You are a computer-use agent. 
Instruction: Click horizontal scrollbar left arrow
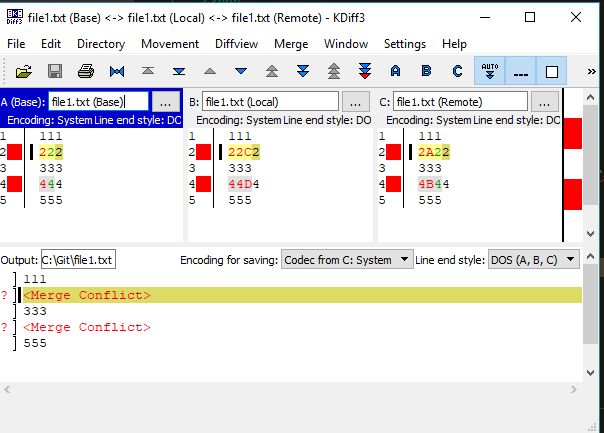click(x=7, y=390)
